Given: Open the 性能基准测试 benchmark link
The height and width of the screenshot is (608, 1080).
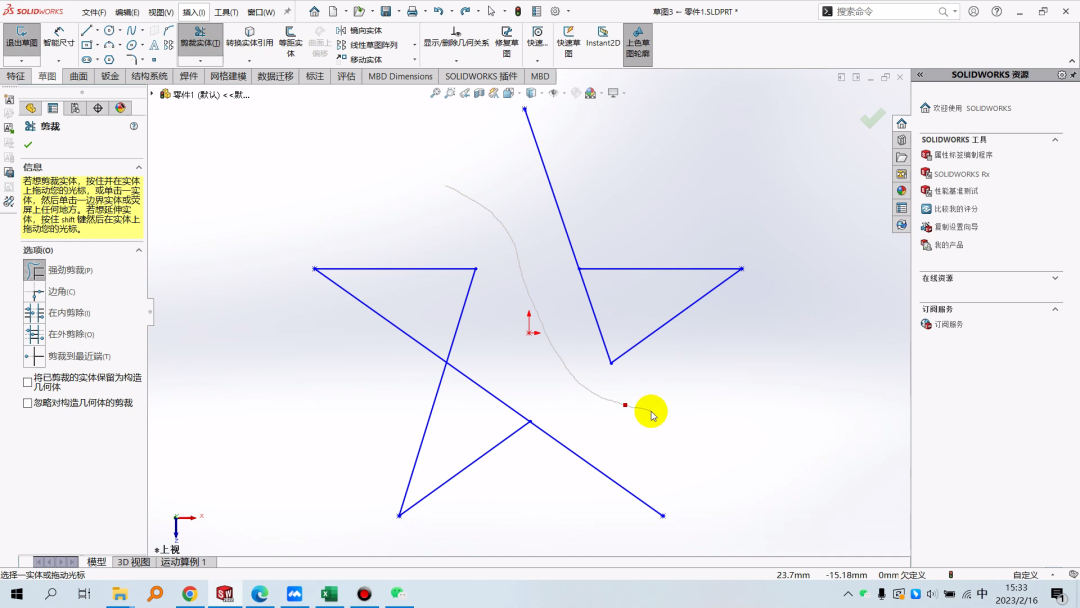Looking at the screenshot, I should point(956,191).
